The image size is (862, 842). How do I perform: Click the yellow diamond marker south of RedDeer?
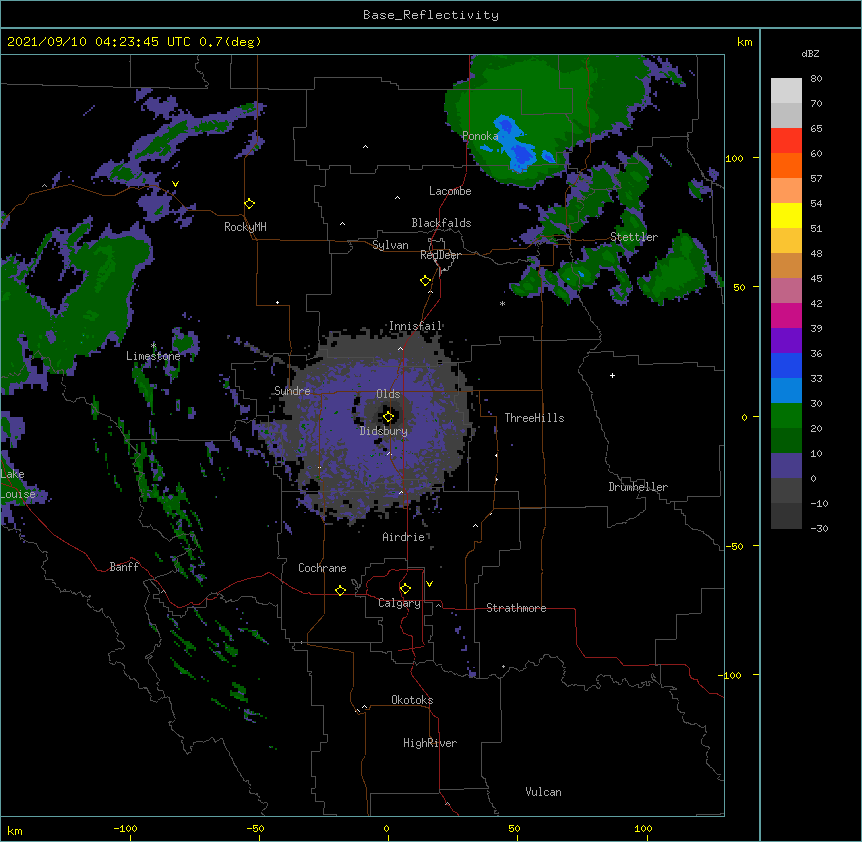(425, 281)
